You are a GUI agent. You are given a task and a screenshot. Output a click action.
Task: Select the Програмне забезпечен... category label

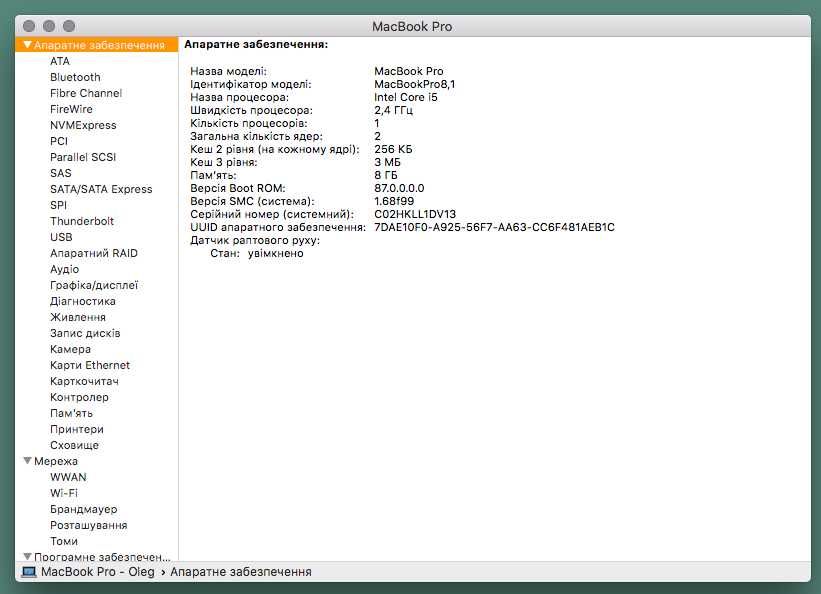(102, 556)
